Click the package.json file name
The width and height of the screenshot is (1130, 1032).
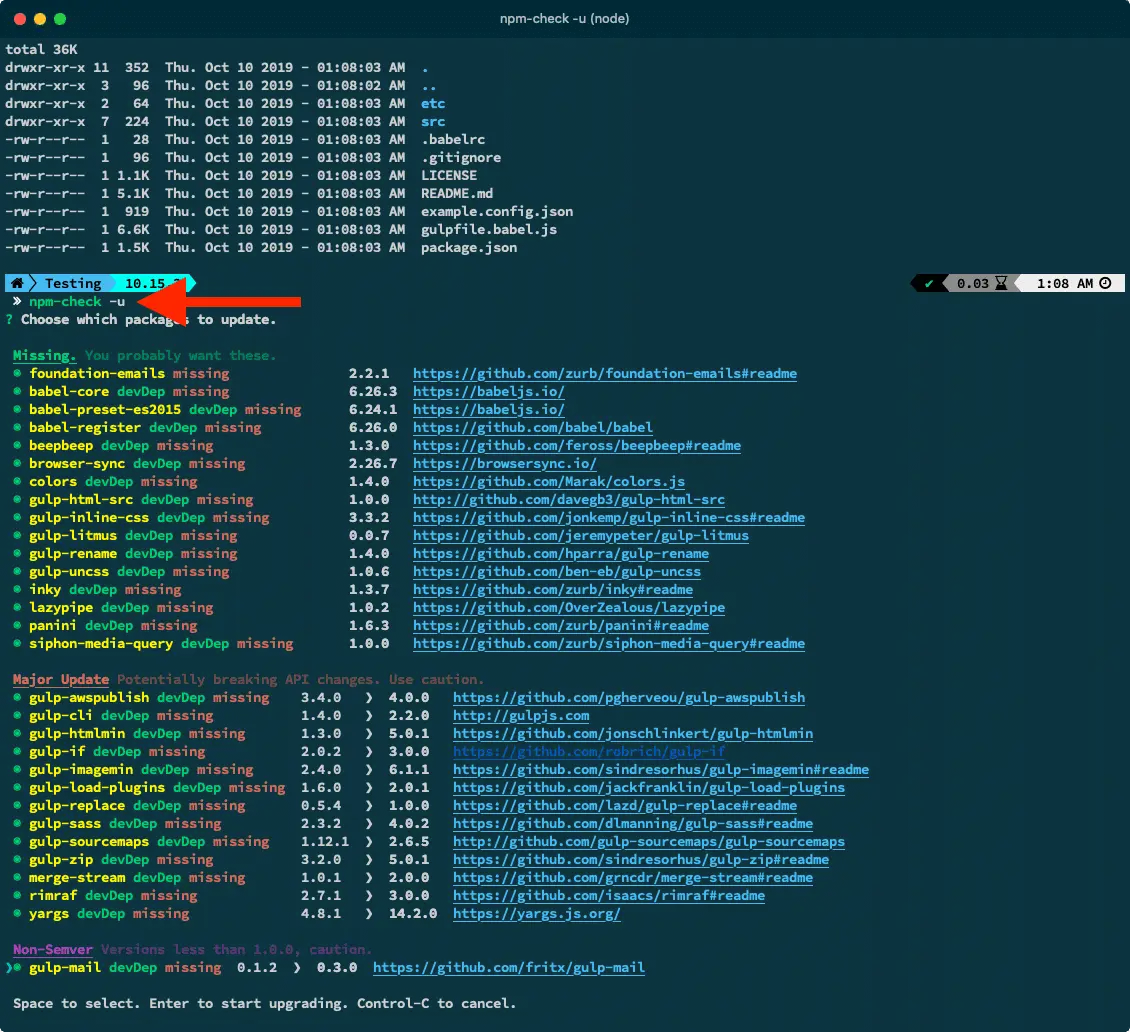tap(469, 247)
